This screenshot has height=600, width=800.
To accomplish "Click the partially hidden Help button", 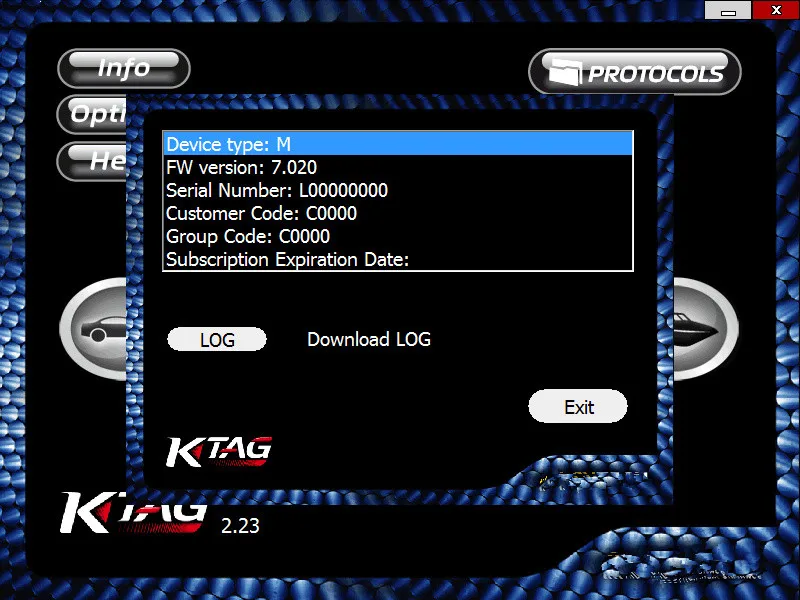I will click(92, 161).
